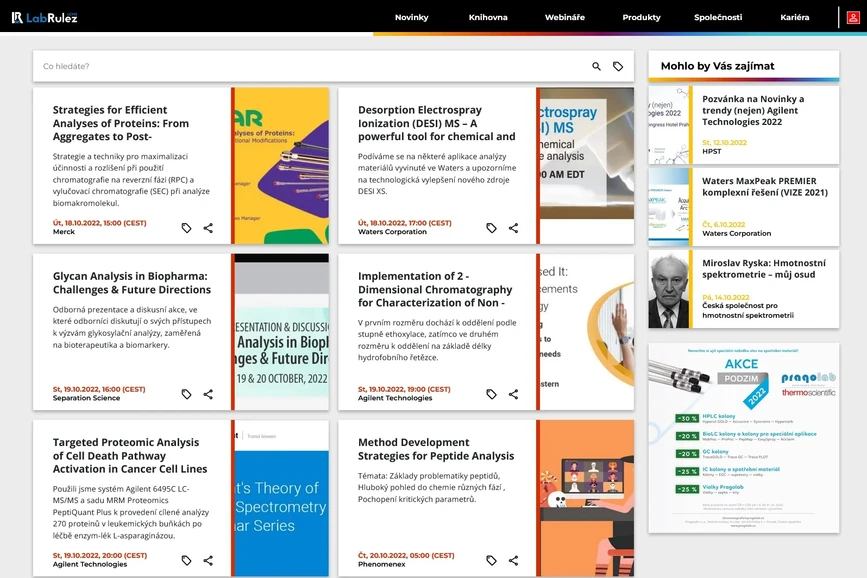Open the Novinky menu

tap(411, 17)
